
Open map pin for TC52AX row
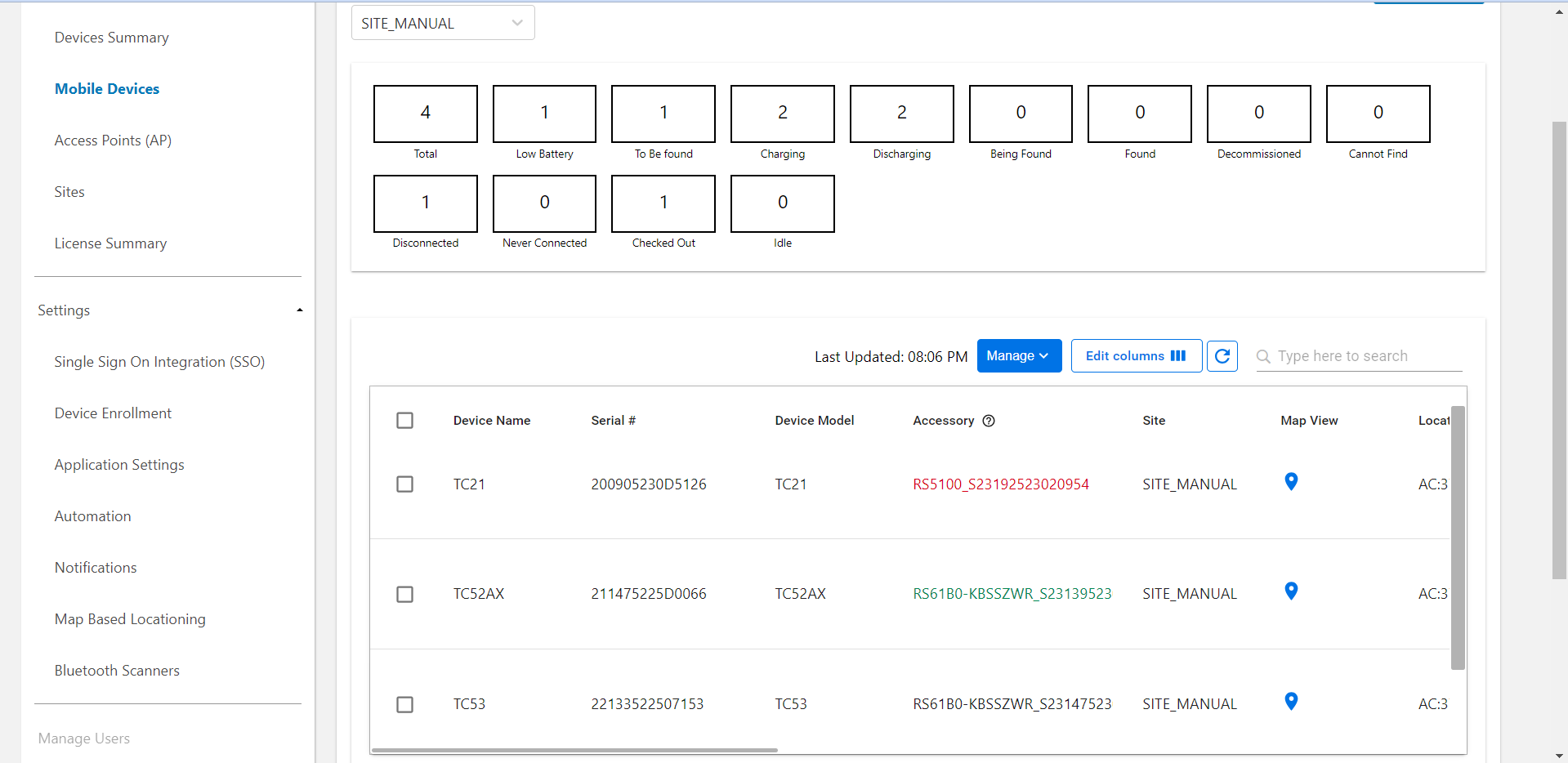[1291, 591]
